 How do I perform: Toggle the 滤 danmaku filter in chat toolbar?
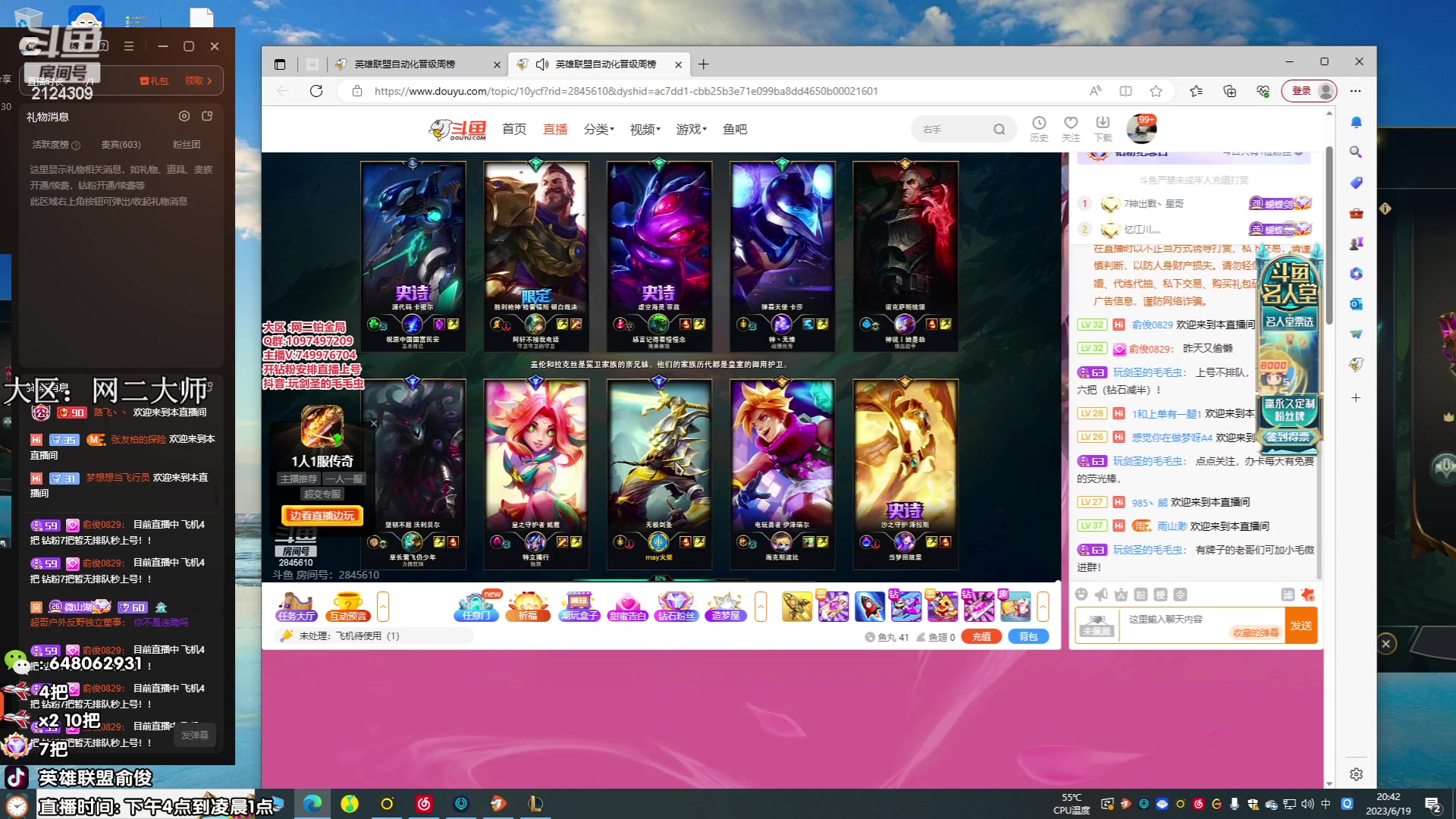pyautogui.click(x=1288, y=595)
